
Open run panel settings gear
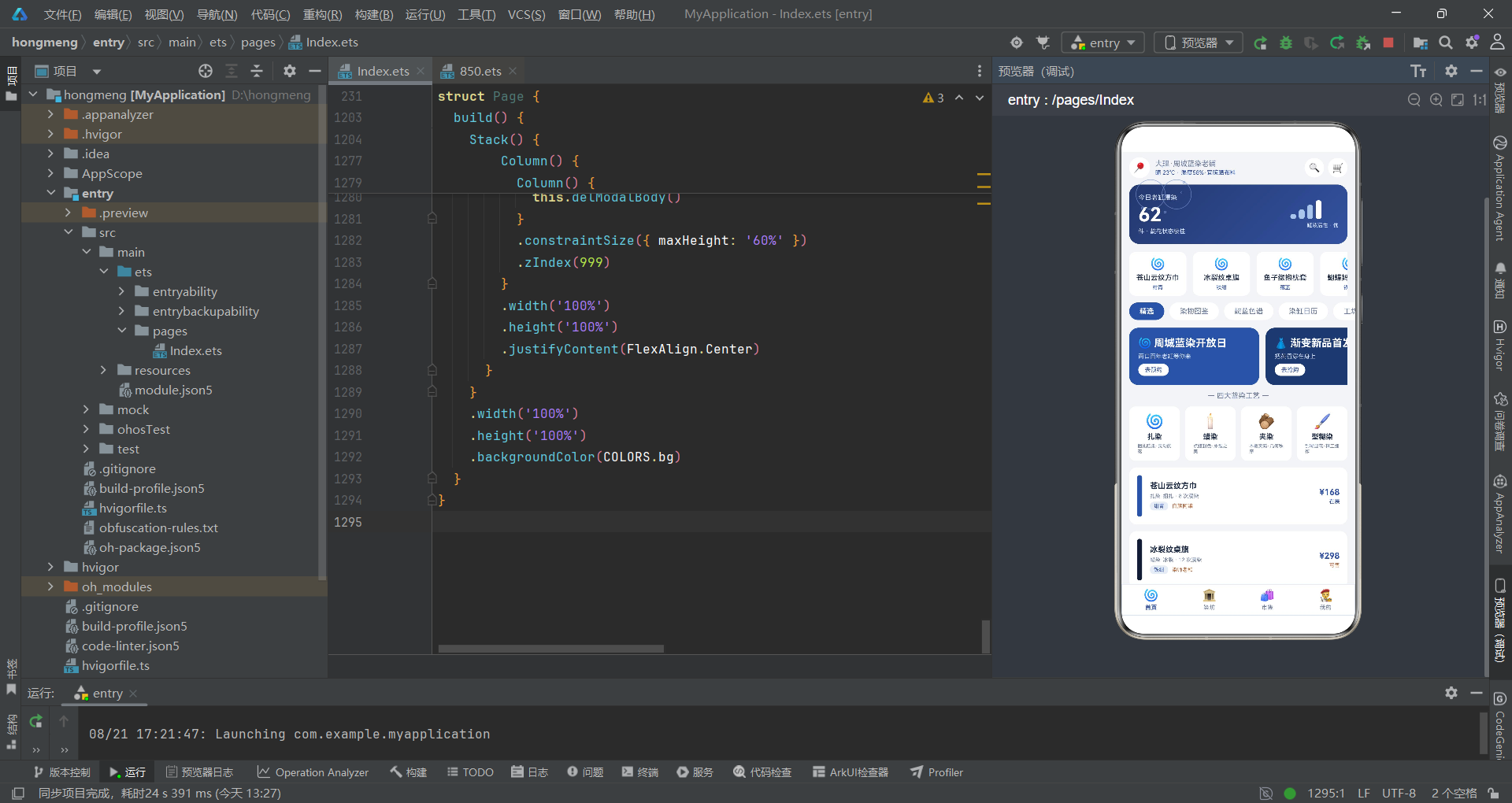coord(1451,693)
